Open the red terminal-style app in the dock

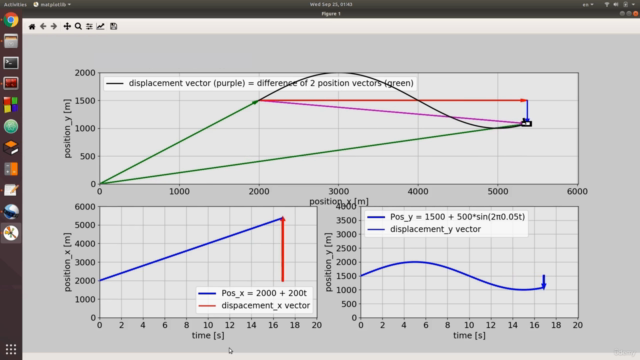(x=11, y=84)
